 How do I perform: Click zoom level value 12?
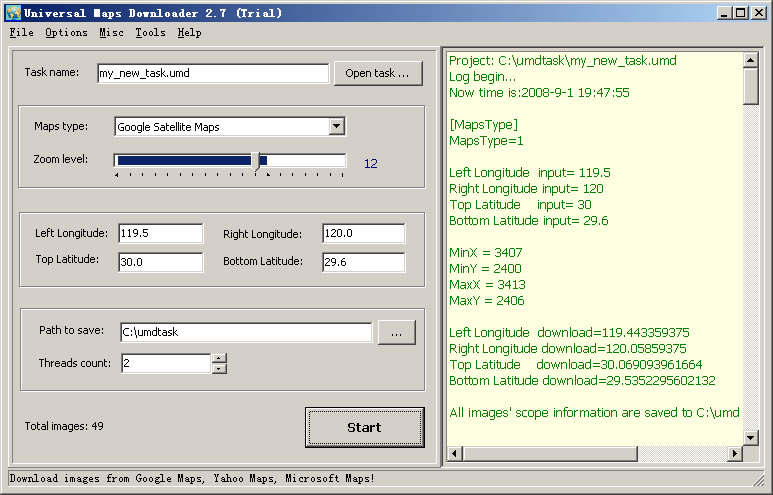click(x=371, y=164)
